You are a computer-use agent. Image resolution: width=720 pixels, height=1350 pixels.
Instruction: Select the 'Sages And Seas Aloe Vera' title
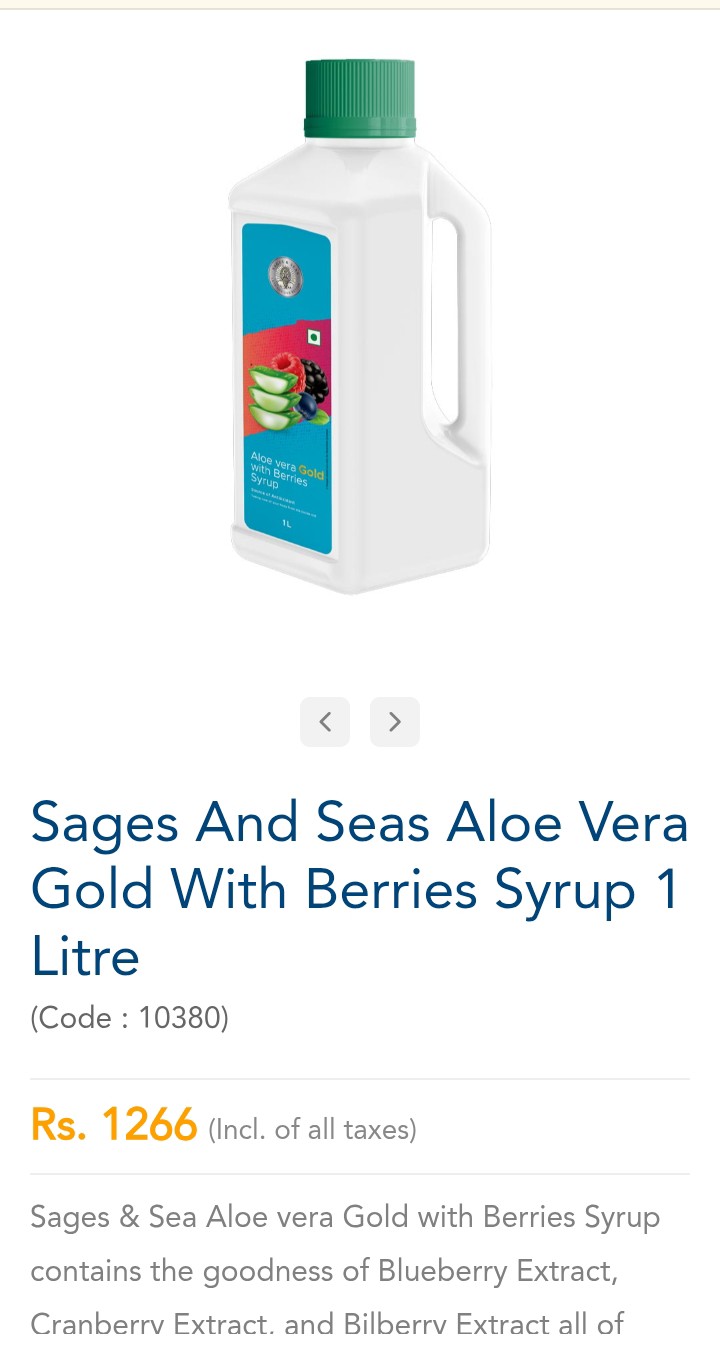pyautogui.click(x=360, y=822)
